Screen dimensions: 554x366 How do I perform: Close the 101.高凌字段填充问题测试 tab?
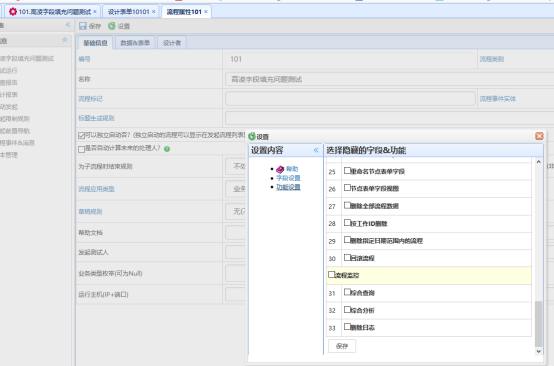(x=95, y=12)
